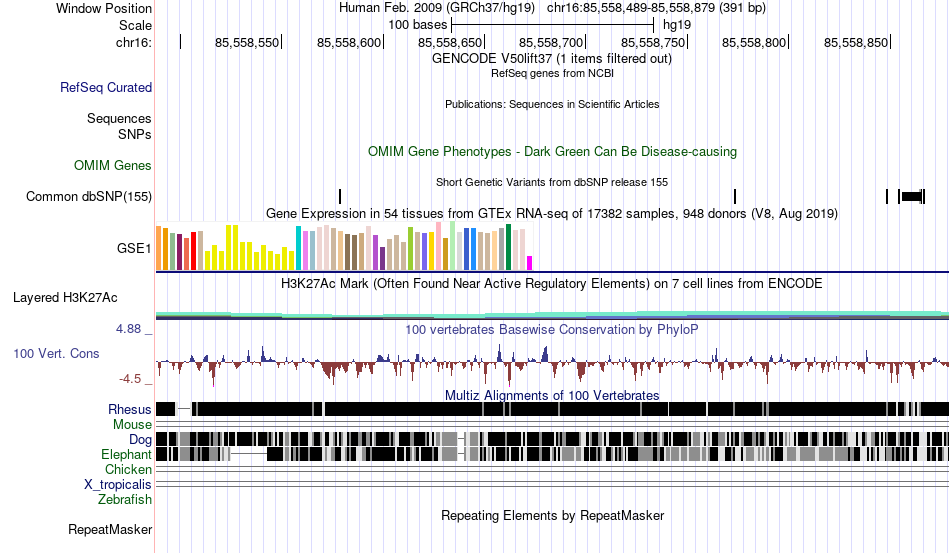
Task: Click position label 85,558,700
Action: pyautogui.click(x=551, y=42)
